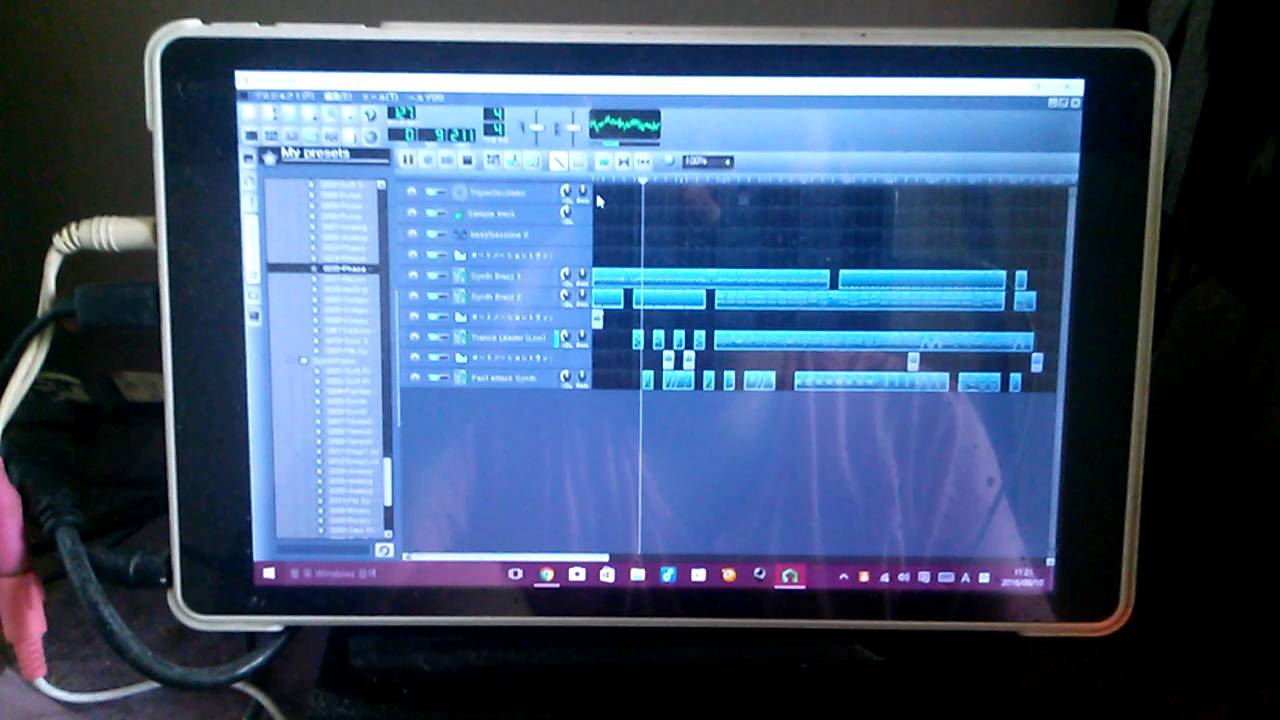
Task: Toggle auto-scrolling in Song Editor
Action: coord(604,160)
